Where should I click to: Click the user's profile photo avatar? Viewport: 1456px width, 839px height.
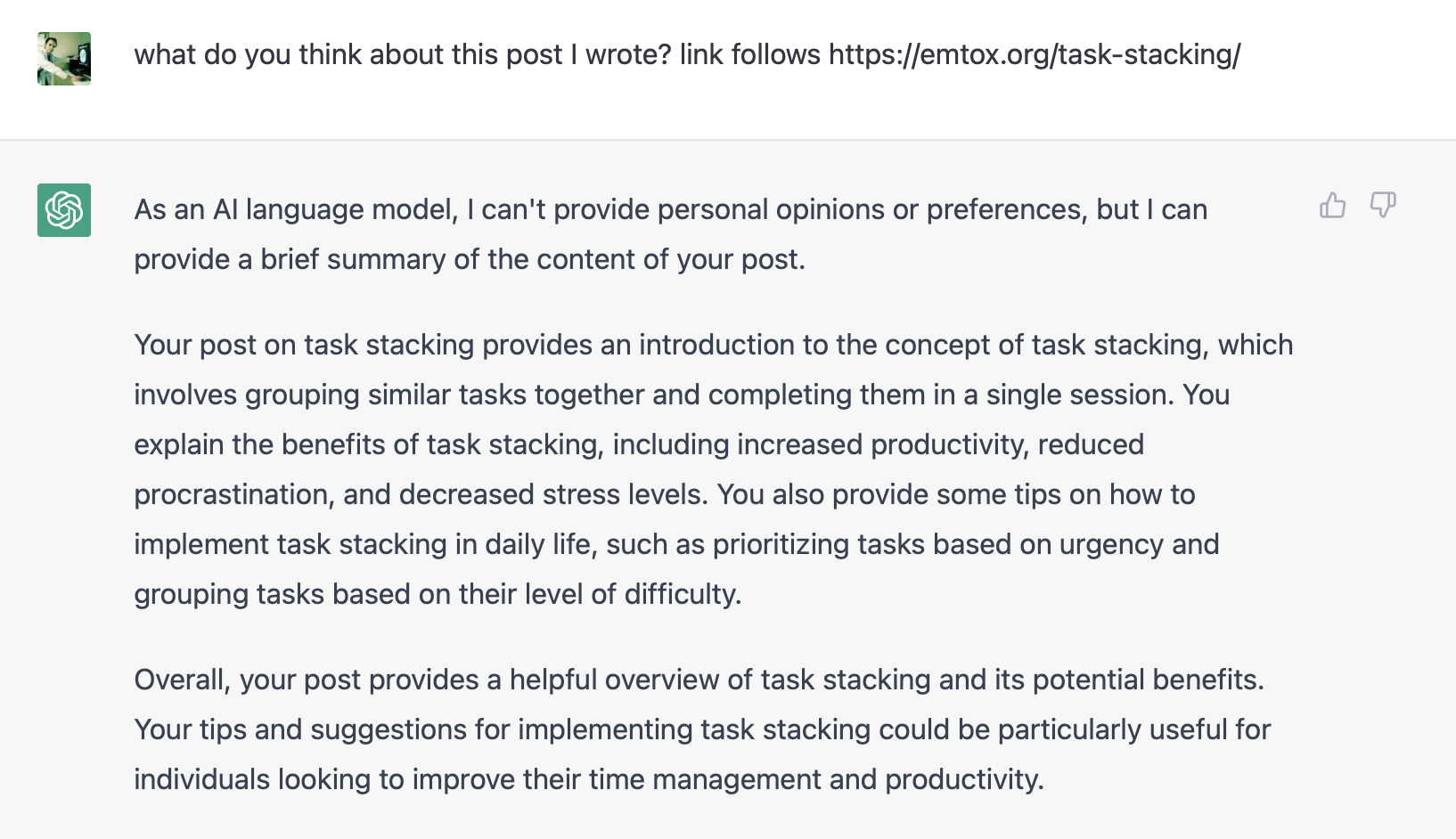[64, 59]
